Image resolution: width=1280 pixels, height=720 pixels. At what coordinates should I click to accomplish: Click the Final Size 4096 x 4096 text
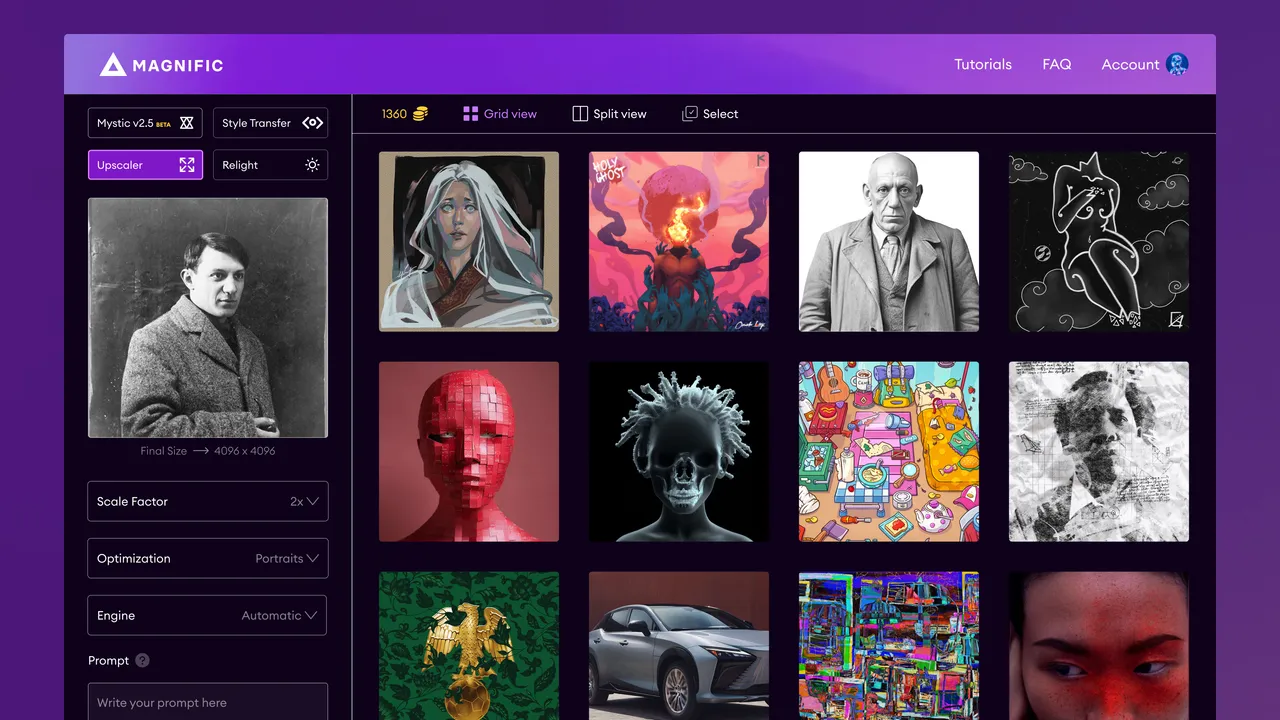(208, 451)
